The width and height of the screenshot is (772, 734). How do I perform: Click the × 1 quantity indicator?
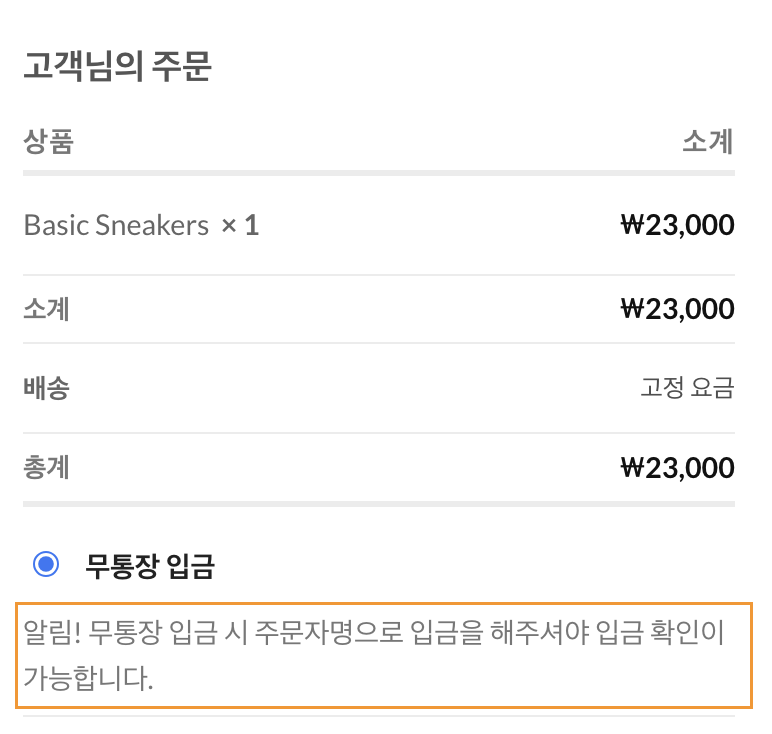click(240, 225)
